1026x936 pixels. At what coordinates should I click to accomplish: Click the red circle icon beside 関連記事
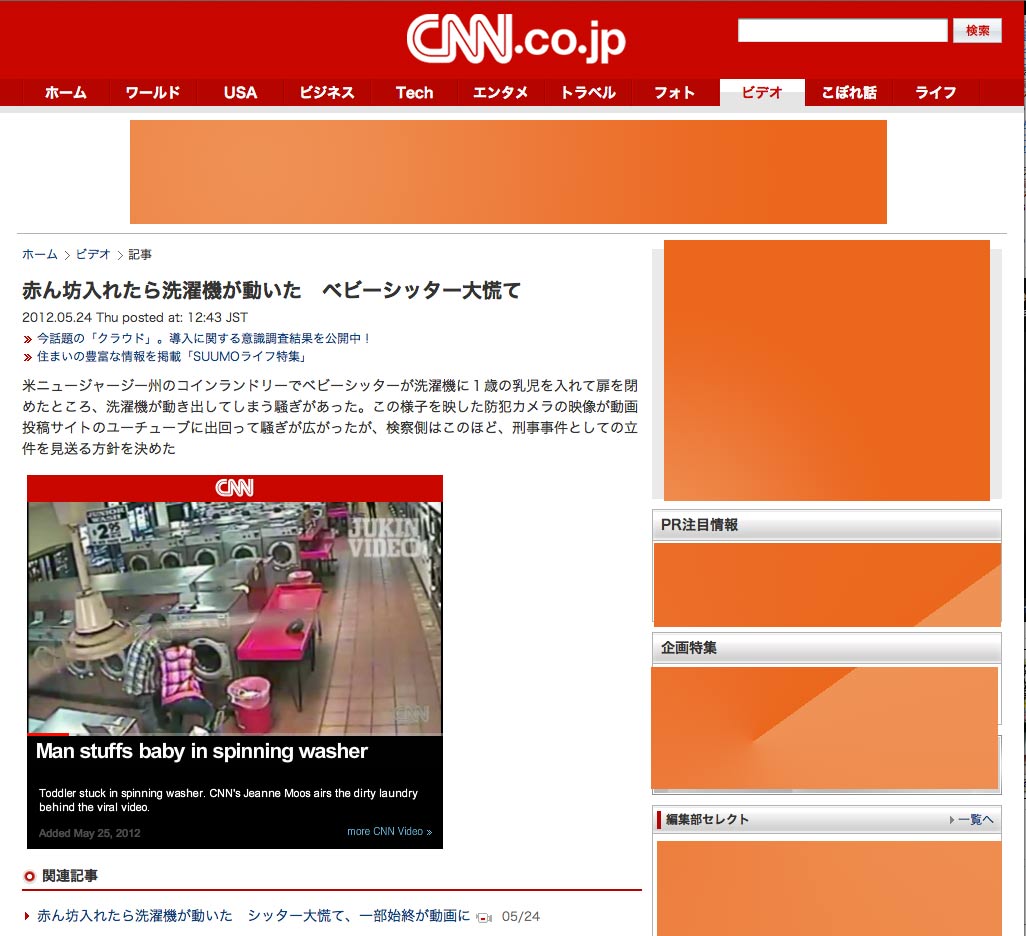coord(29,876)
